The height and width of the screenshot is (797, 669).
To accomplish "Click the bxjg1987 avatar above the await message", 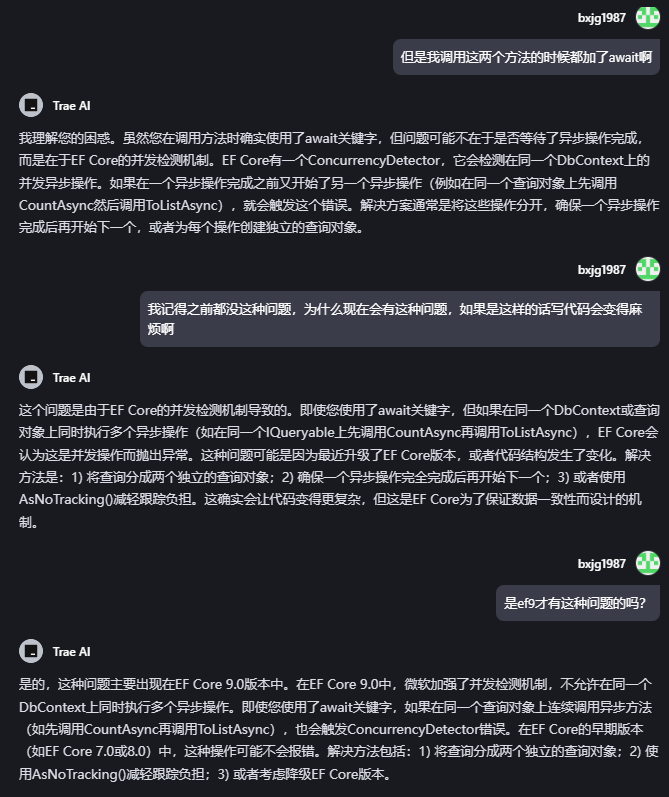I will click(x=648, y=18).
